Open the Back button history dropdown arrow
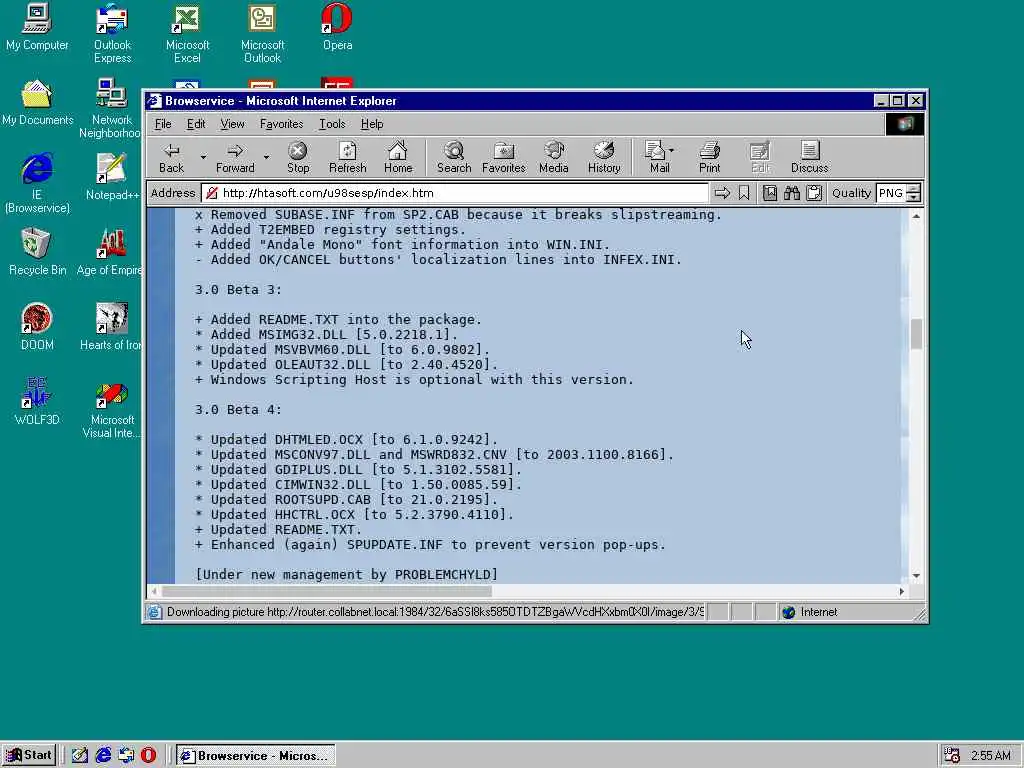The width and height of the screenshot is (1024, 768). pos(203,157)
